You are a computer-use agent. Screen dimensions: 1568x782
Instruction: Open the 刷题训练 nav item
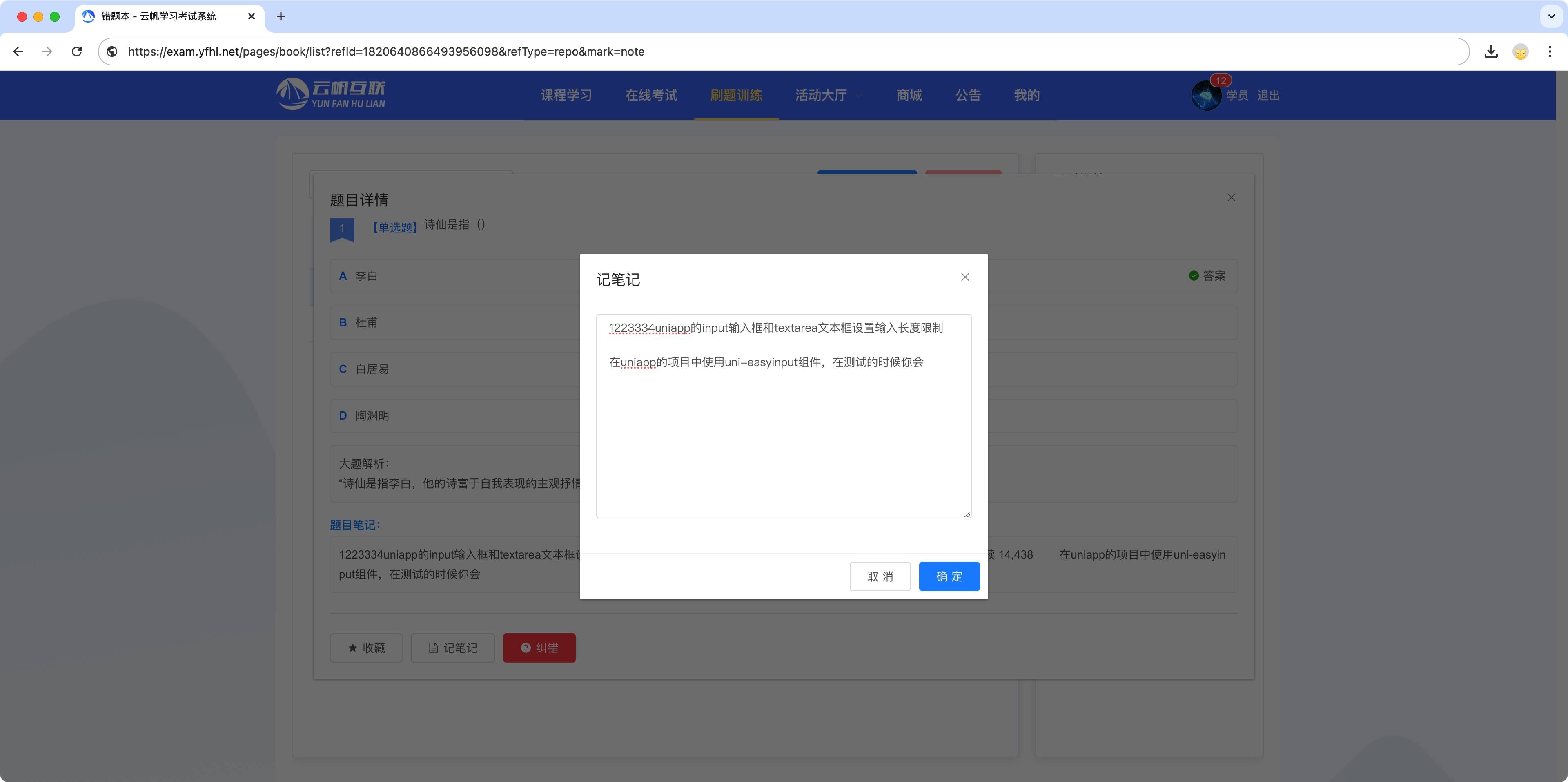pos(736,95)
